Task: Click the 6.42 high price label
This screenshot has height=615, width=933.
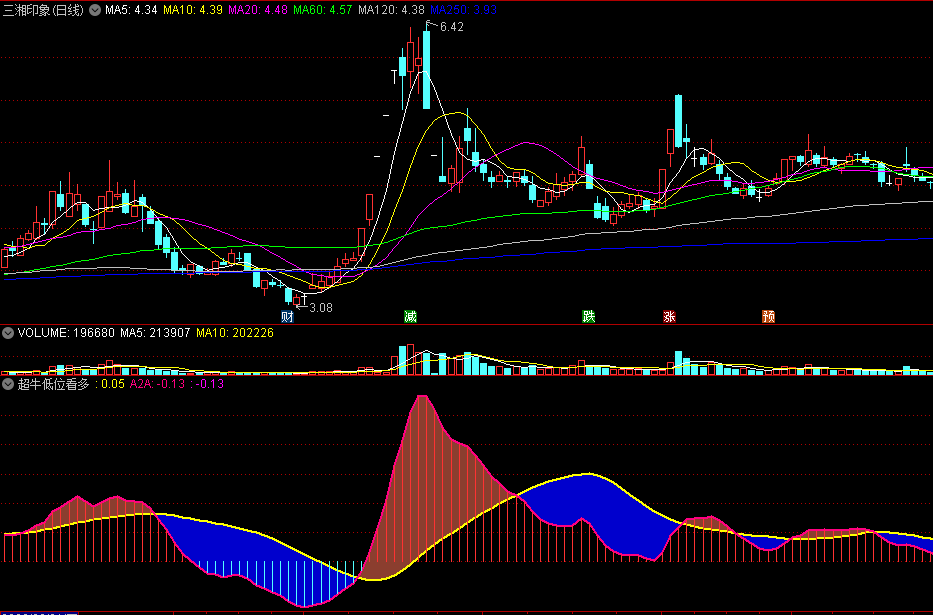Action: click(452, 27)
